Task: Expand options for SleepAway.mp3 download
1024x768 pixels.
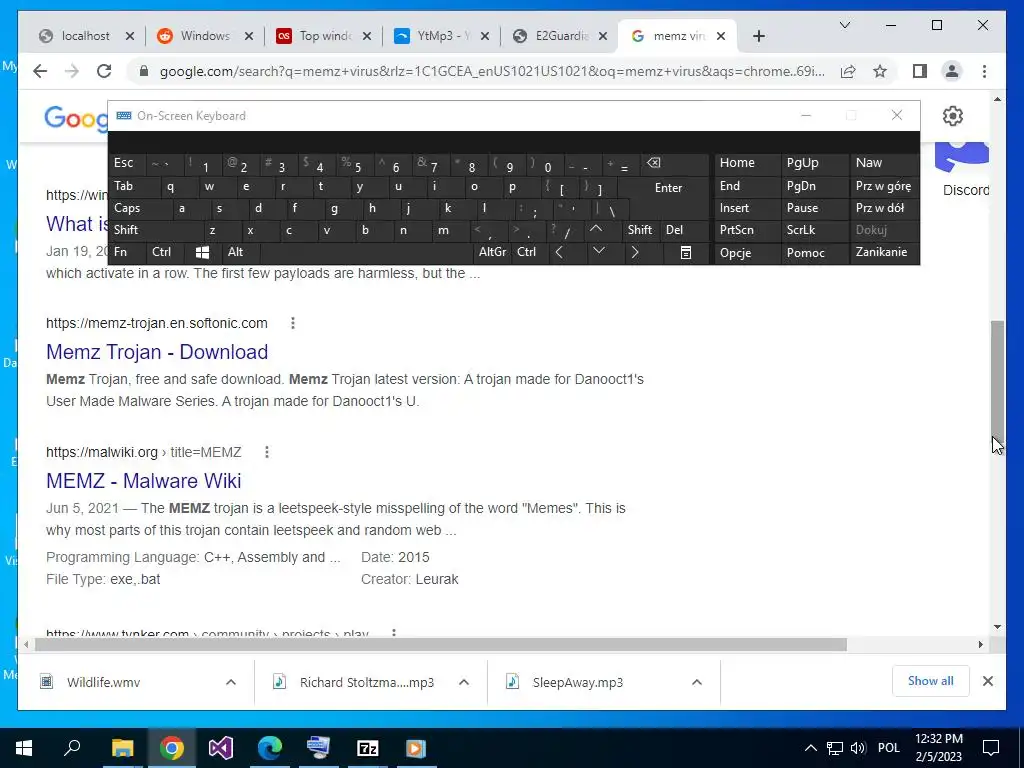Action: [x=697, y=682]
